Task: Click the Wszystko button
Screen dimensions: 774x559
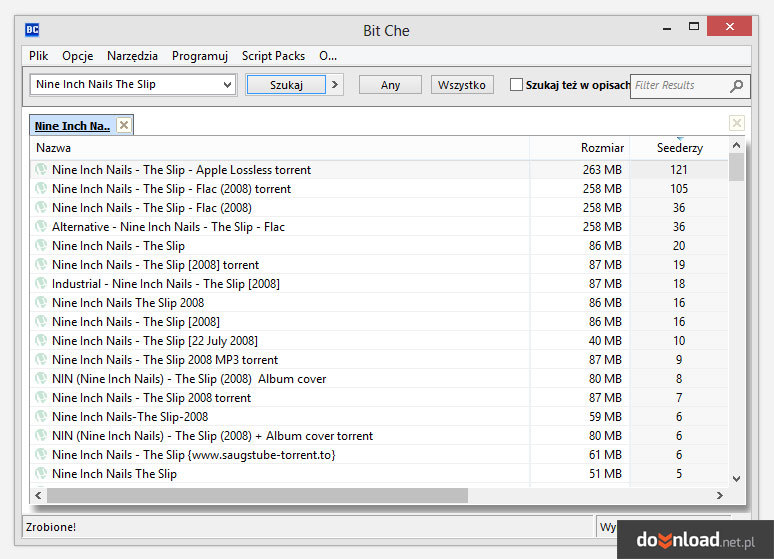Action: tap(462, 84)
